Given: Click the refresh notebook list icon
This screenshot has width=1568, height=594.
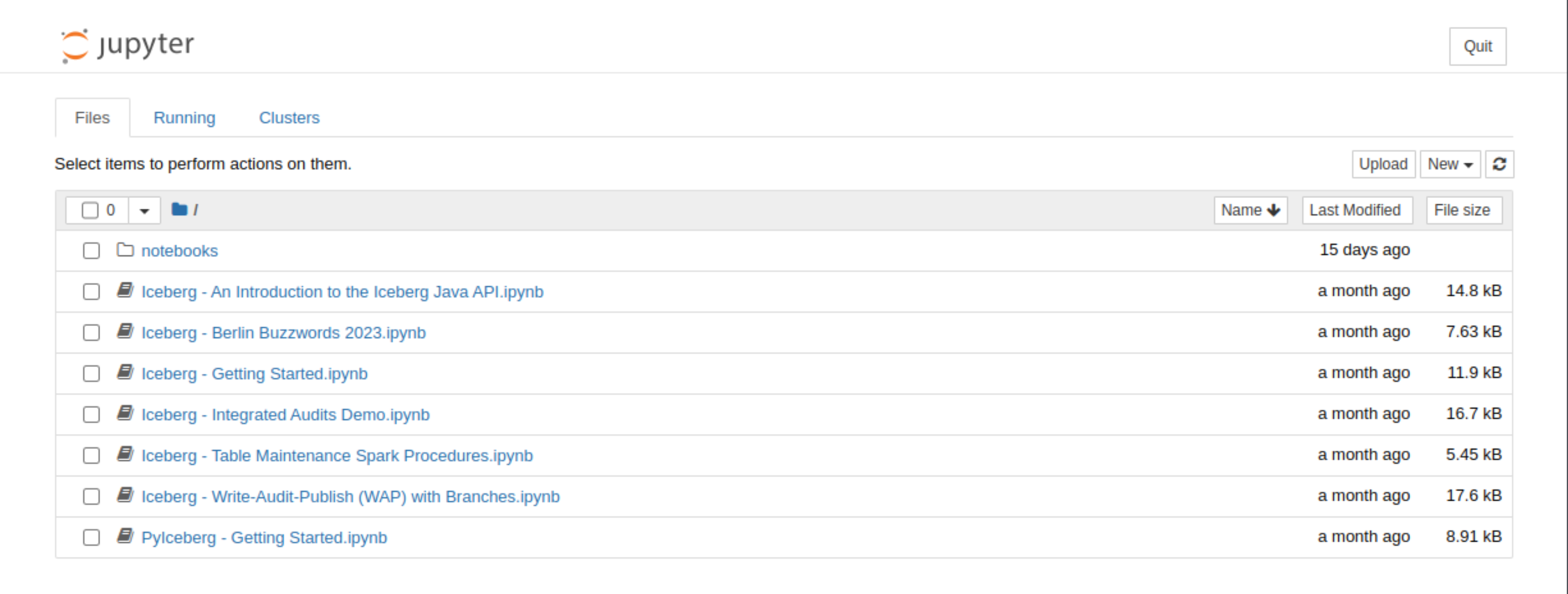Looking at the screenshot, I should coord(1499,164).
